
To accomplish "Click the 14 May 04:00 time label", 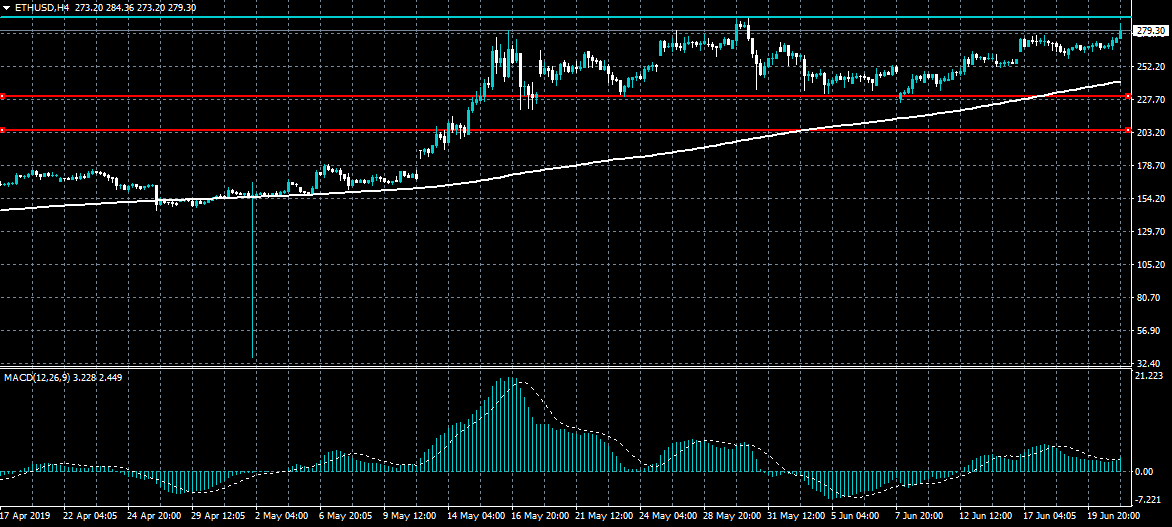I will pos(475,516).
